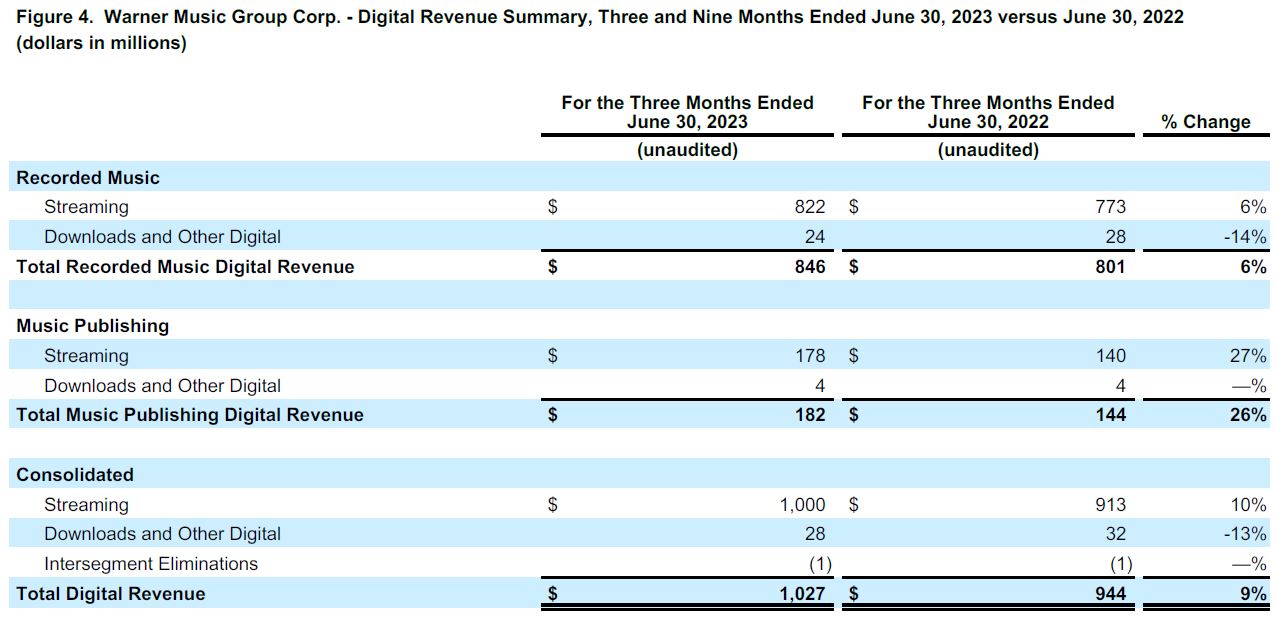Select total value 846
Viewport: 1276px width, 622px height.
(810, 267)
